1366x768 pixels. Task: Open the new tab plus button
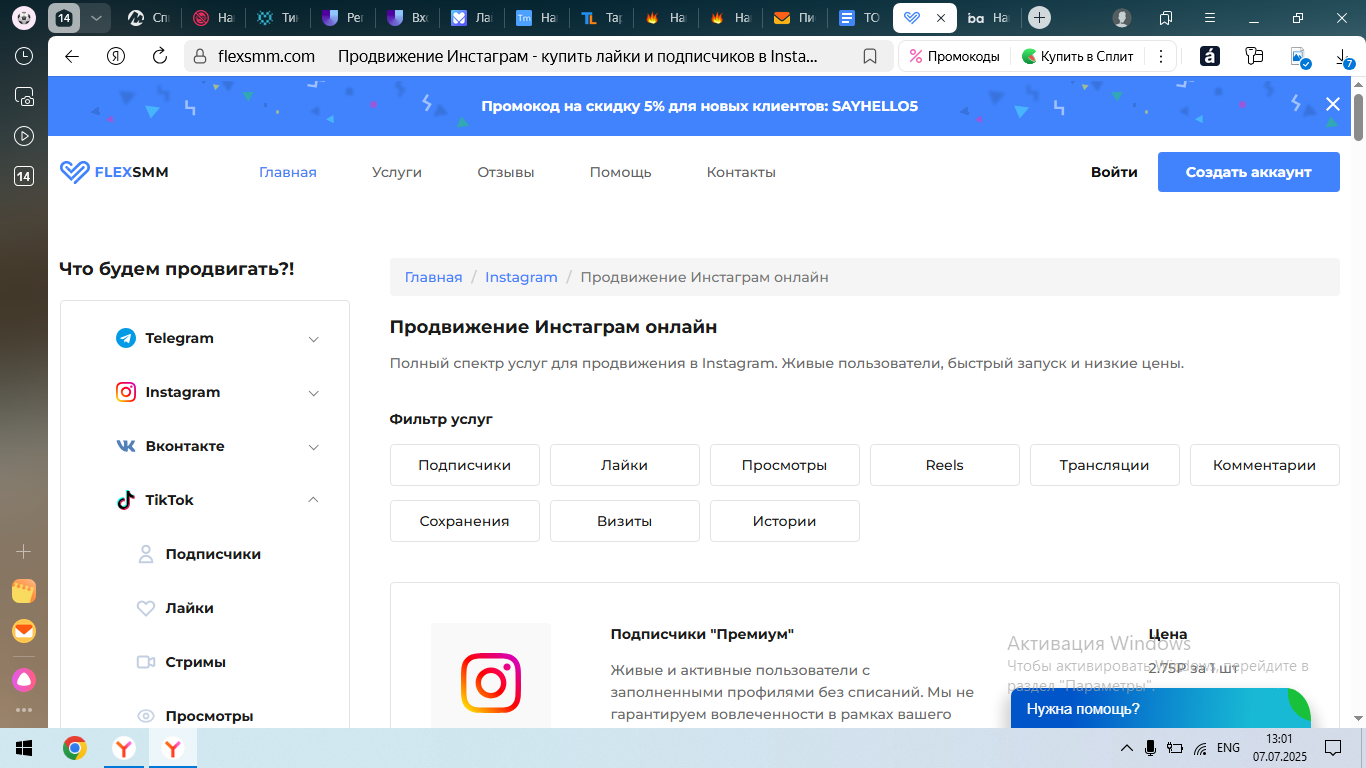(x=1040, y=17)
